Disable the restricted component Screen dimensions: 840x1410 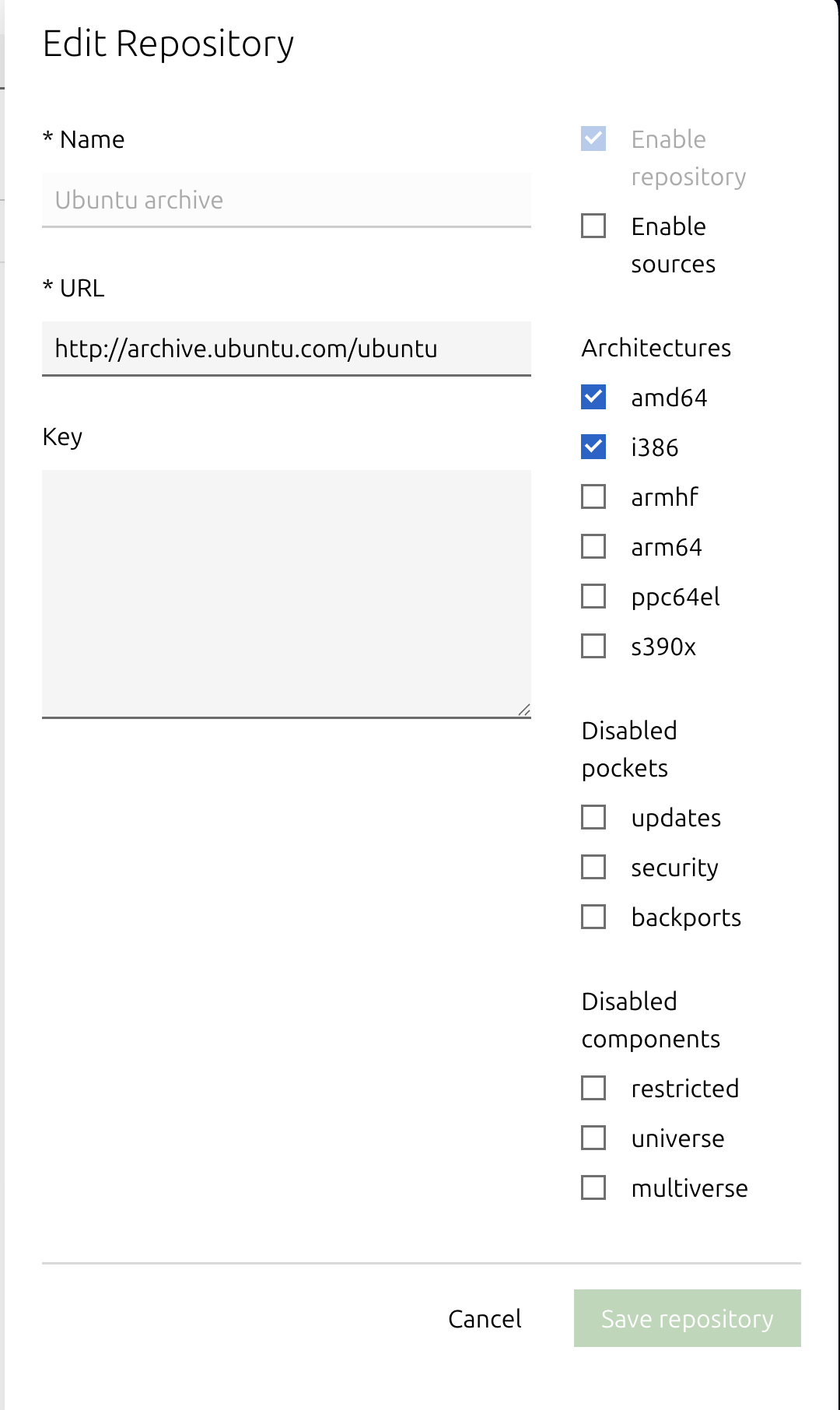593,1088
